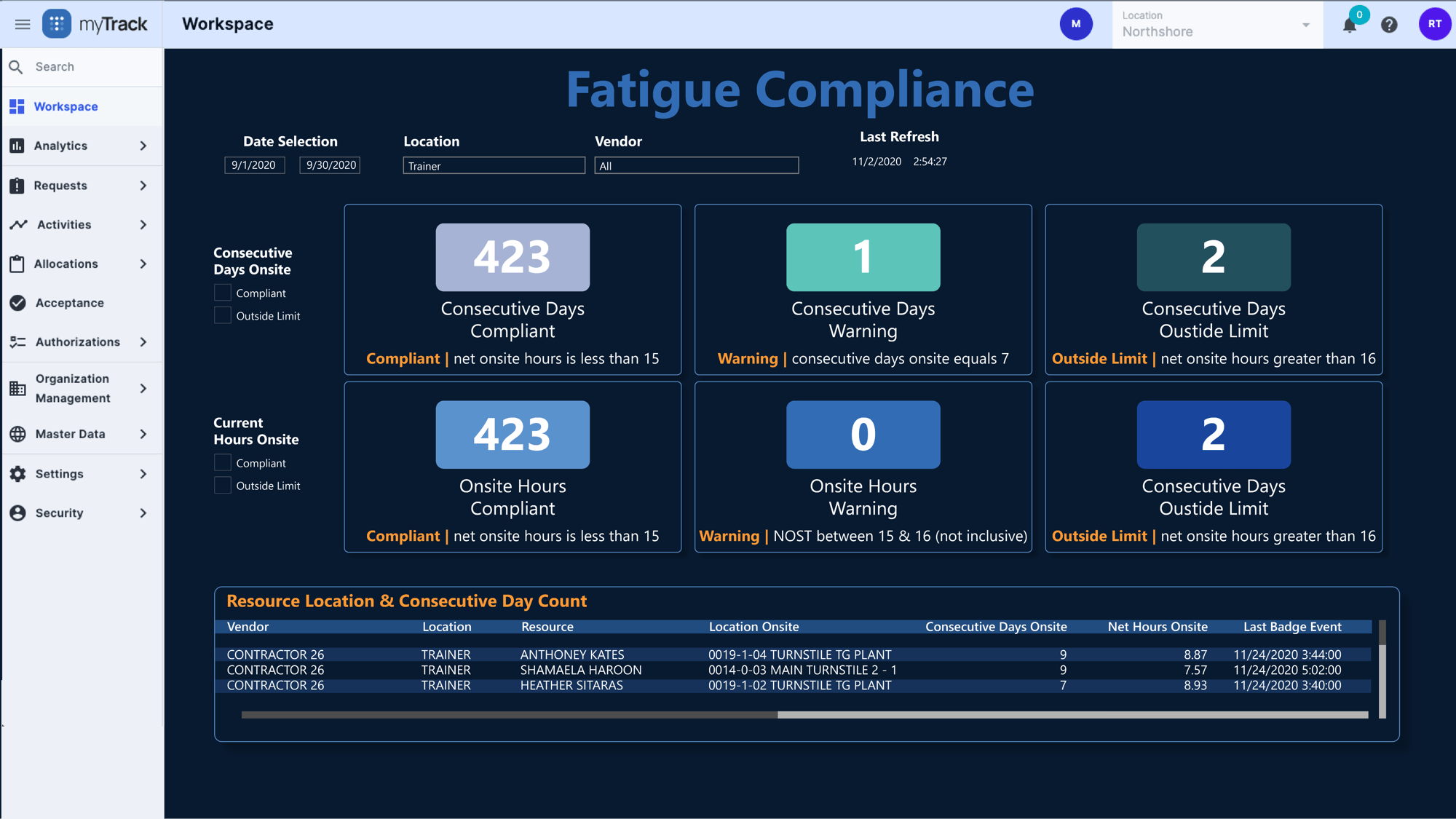The image size is (1456, 819).
Task: Select the ANTHONEY KATES resource row
Action: pos(794,654)
